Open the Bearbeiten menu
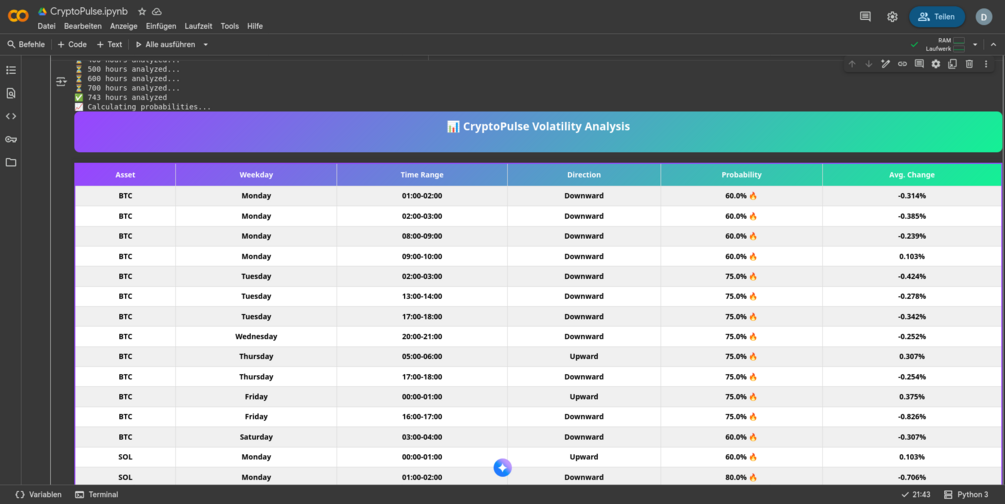 tap(83, 26)
